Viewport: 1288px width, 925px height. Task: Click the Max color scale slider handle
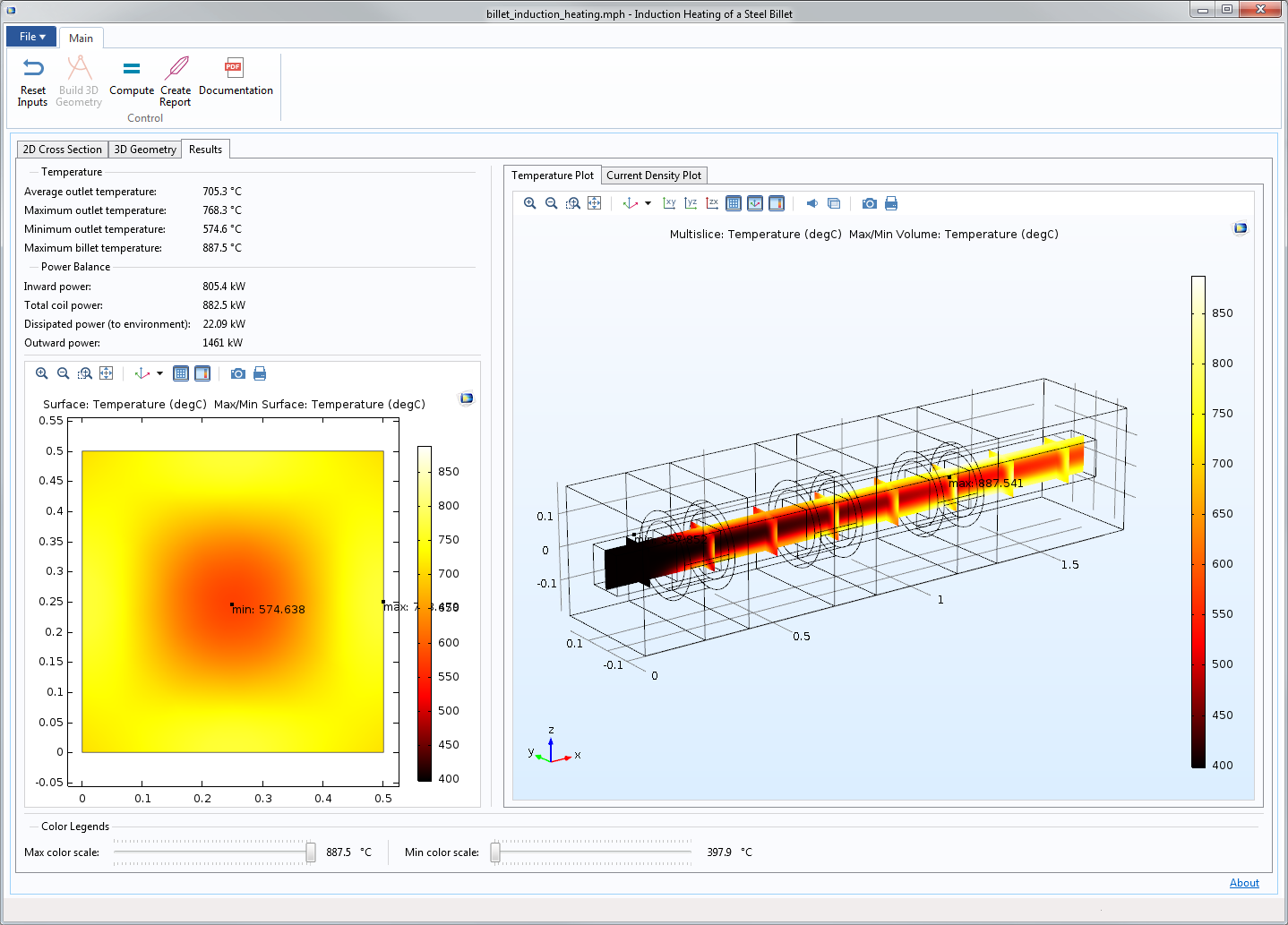tap(311, 852)
